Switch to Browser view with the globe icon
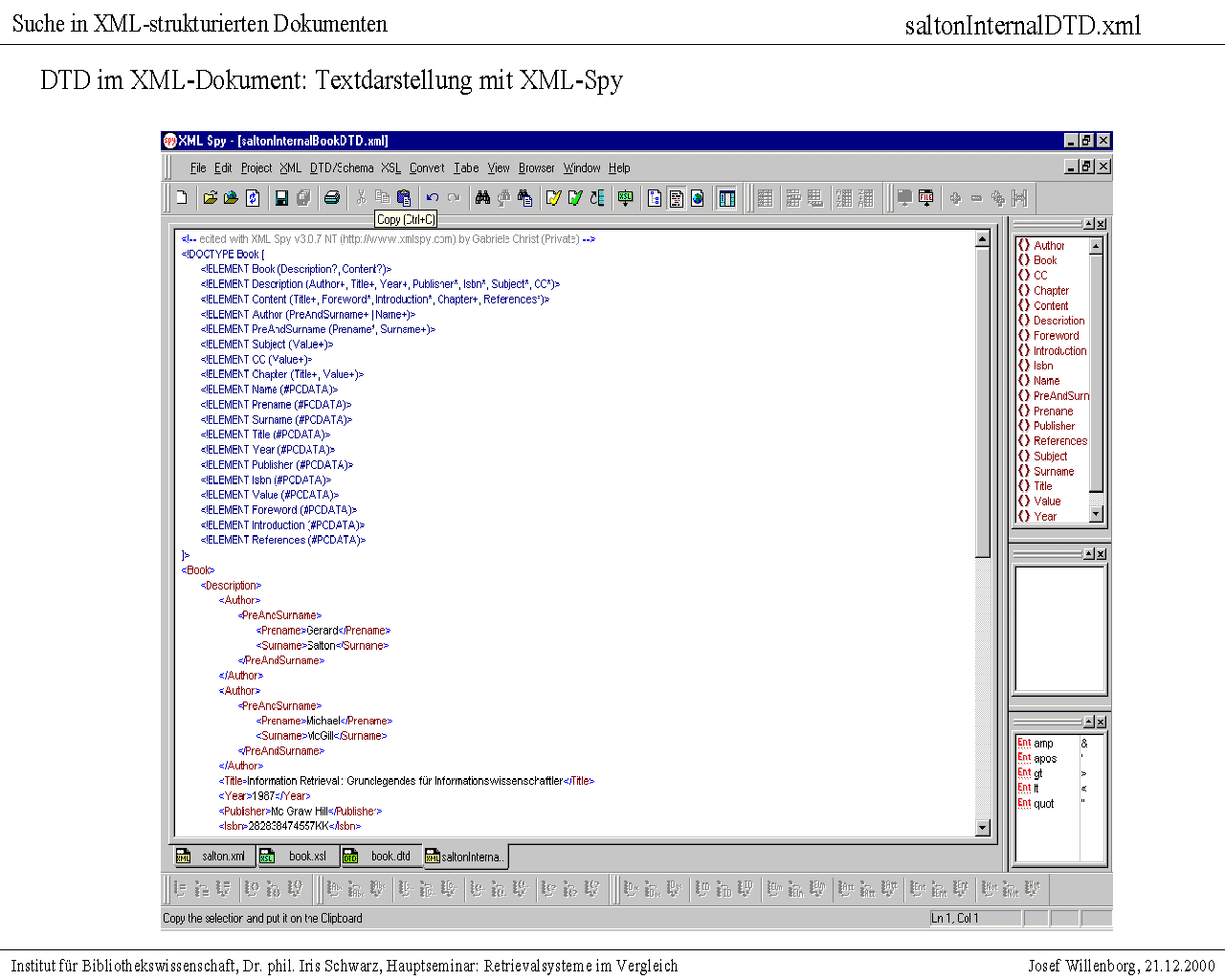Viewport: 1225px width, 980px height. coord(698,198)
